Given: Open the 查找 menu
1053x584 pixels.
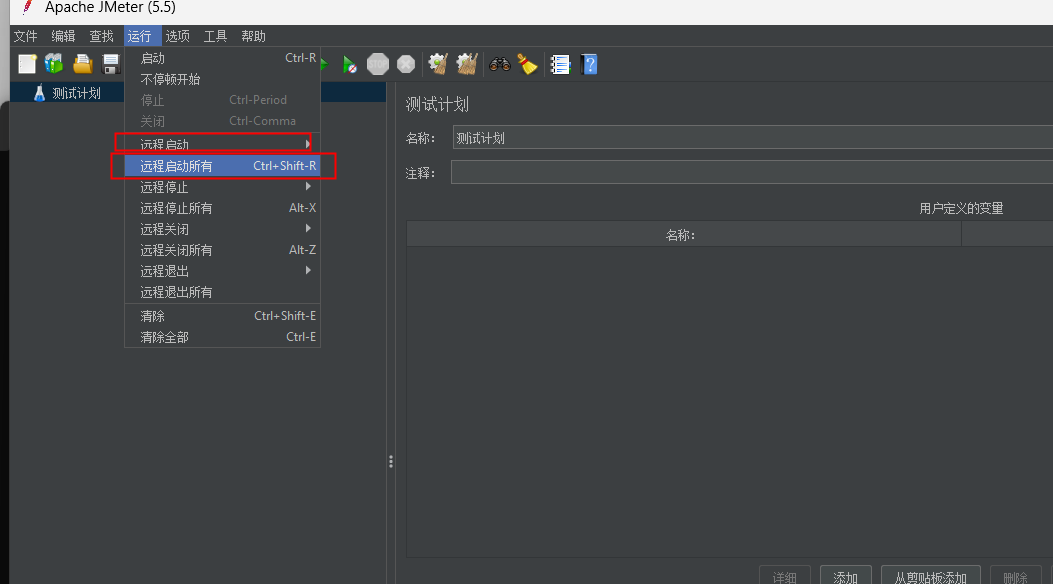Looking at the screenshot, I should click(101, 36).
